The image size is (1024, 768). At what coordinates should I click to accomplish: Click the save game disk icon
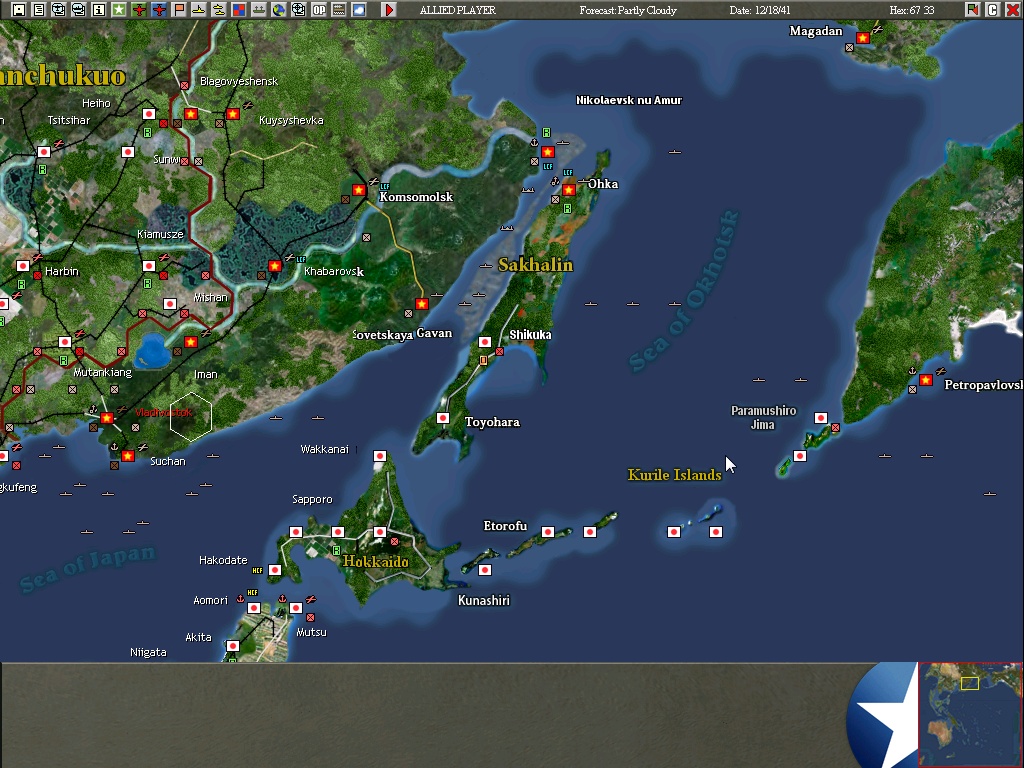point(18,10)
